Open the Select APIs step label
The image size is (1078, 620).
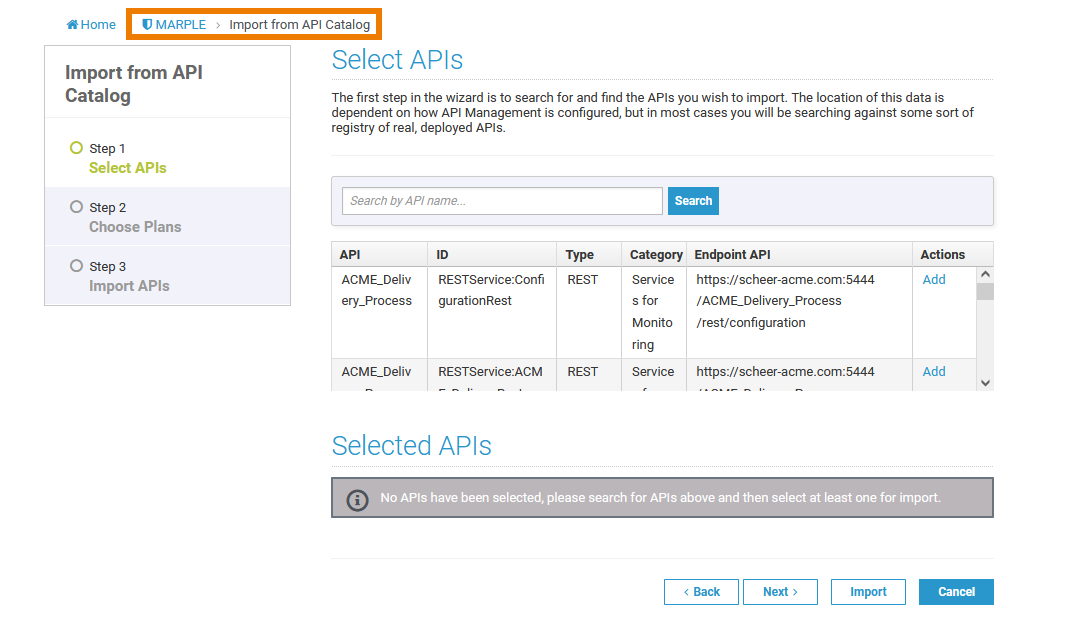[127, 168]
